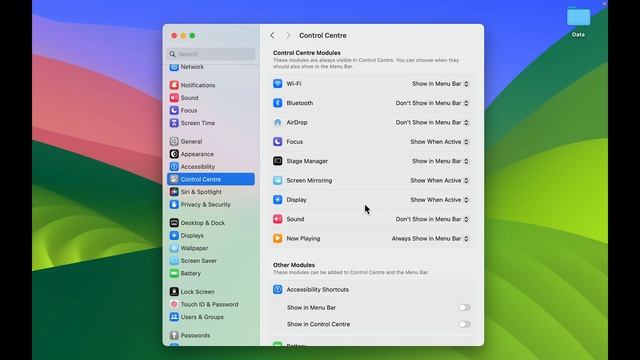Click the Passwords key icon
The image size is (640, 360).
pyautogui.click(x=174, y=336)
